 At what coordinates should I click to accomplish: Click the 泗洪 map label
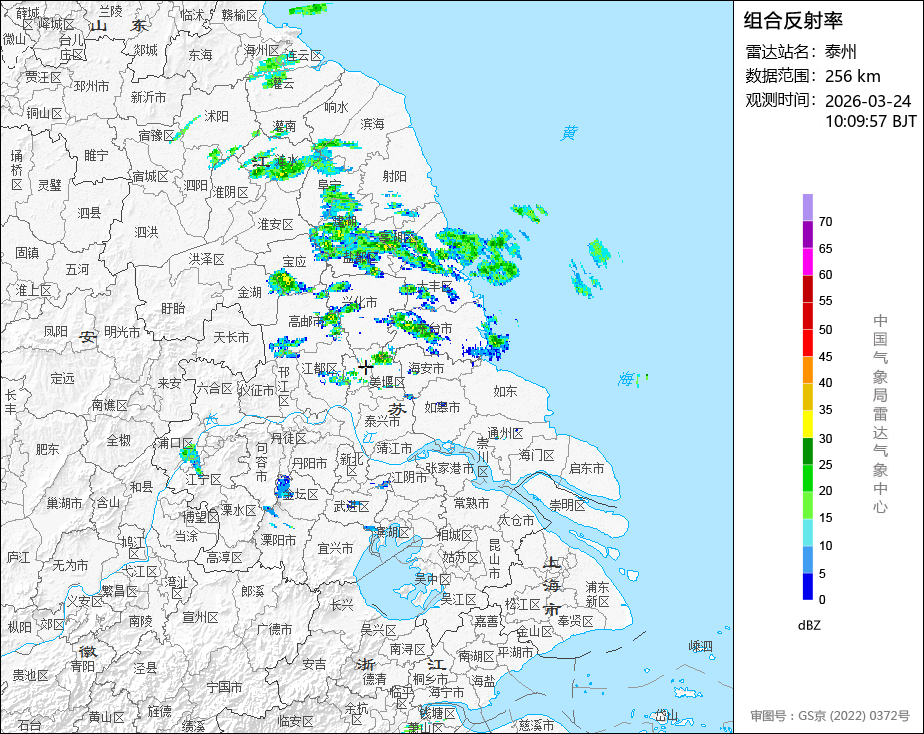147,232
